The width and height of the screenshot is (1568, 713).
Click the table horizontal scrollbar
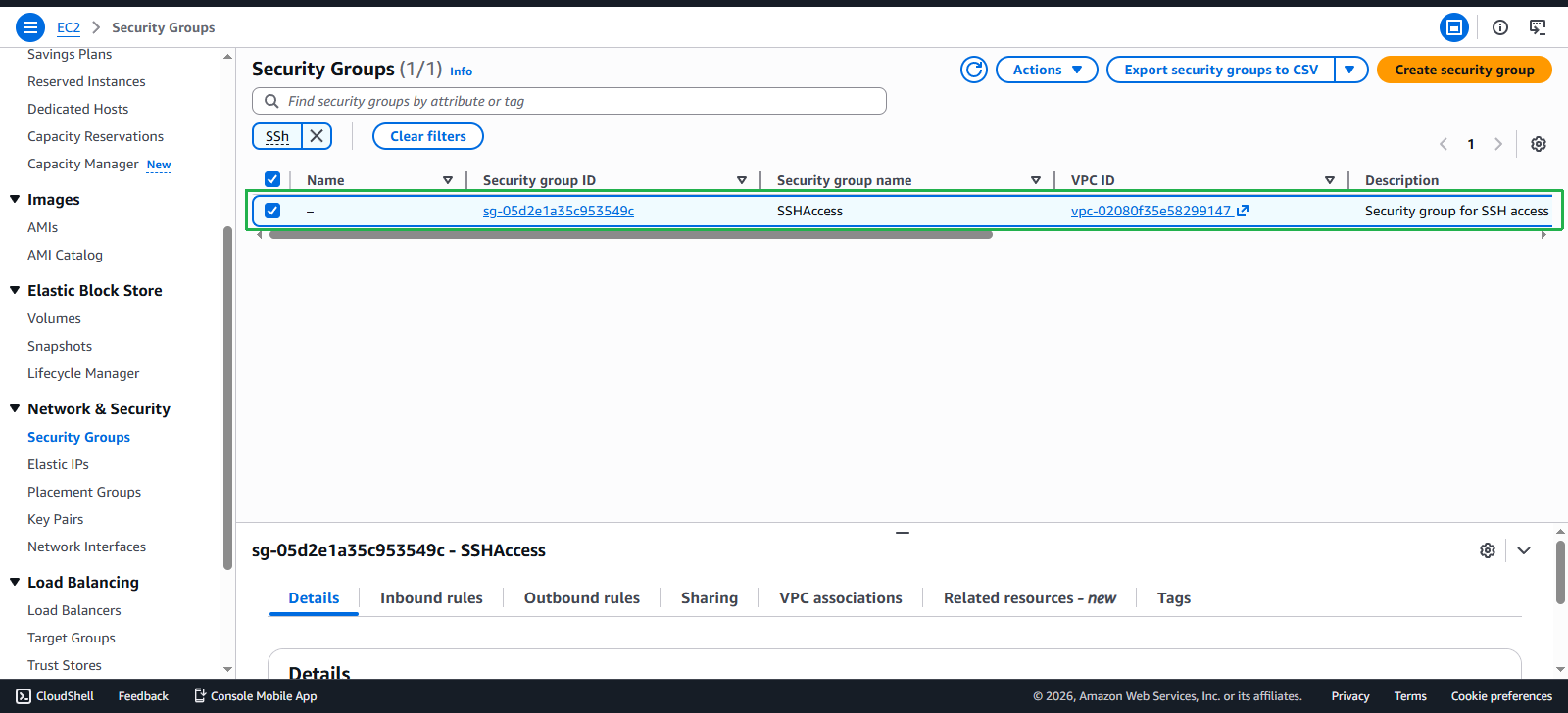pos(631,235)
